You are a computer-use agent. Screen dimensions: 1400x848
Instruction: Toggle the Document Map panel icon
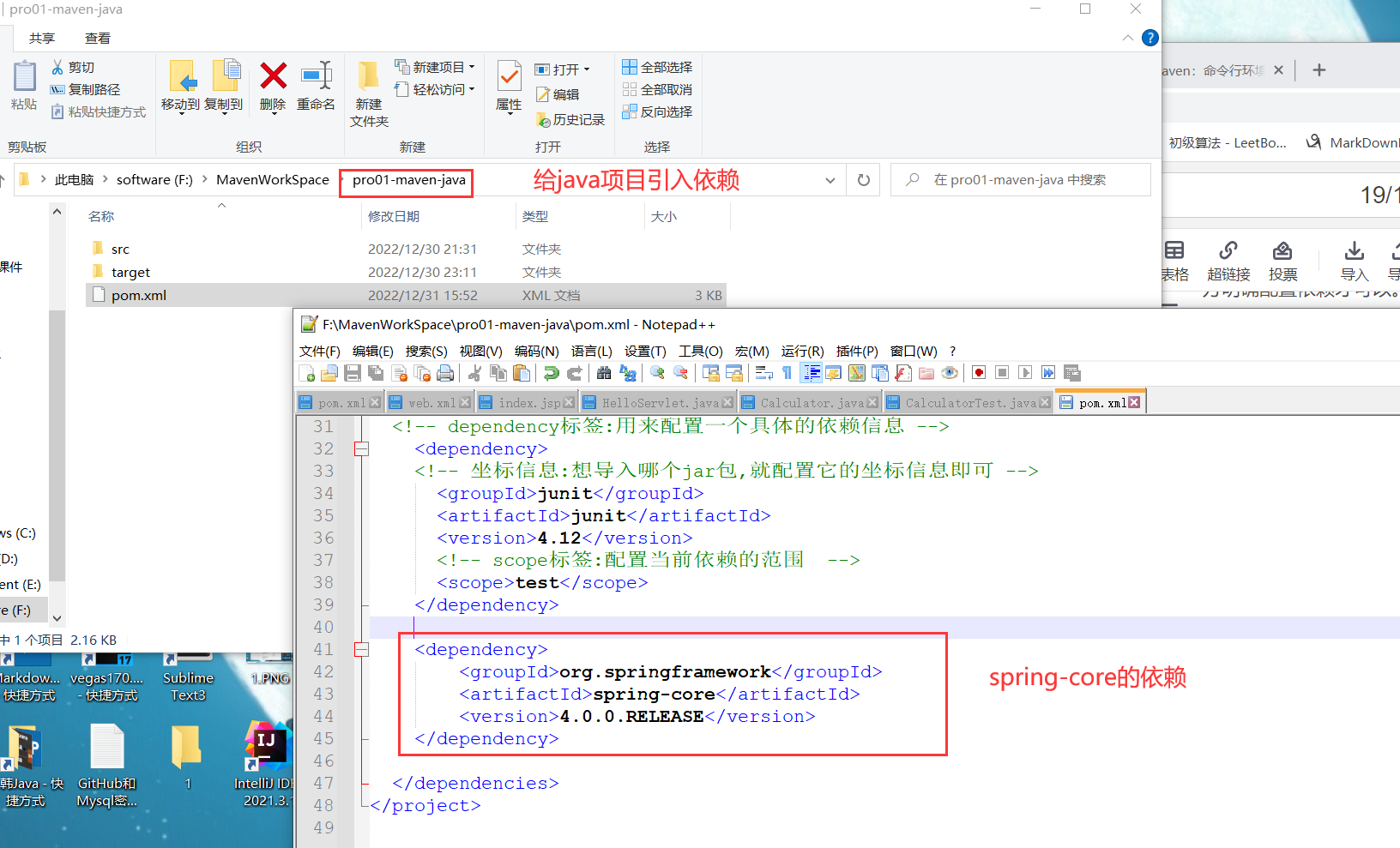857,373
